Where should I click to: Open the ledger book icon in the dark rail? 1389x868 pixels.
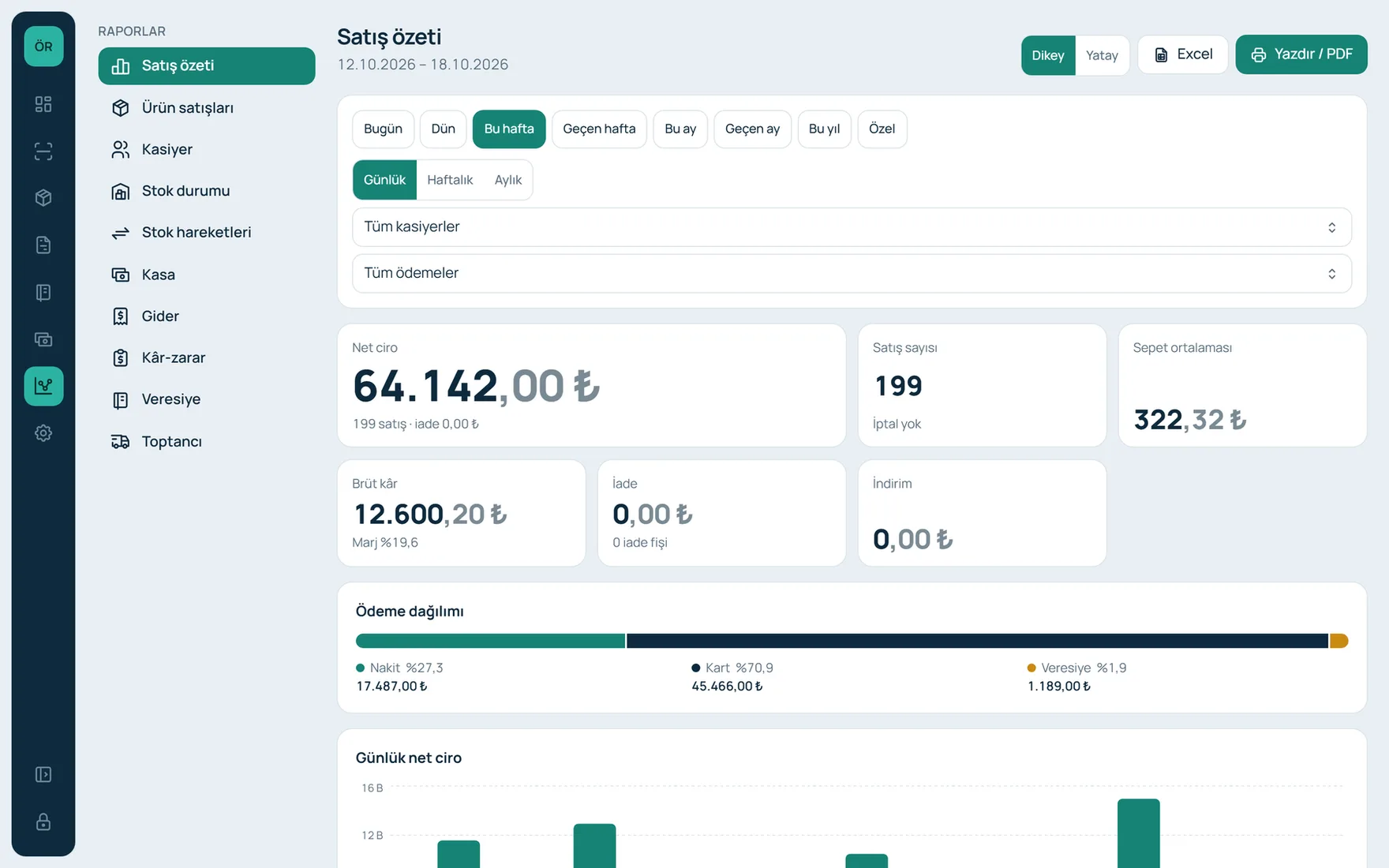(x=43, y=293)
